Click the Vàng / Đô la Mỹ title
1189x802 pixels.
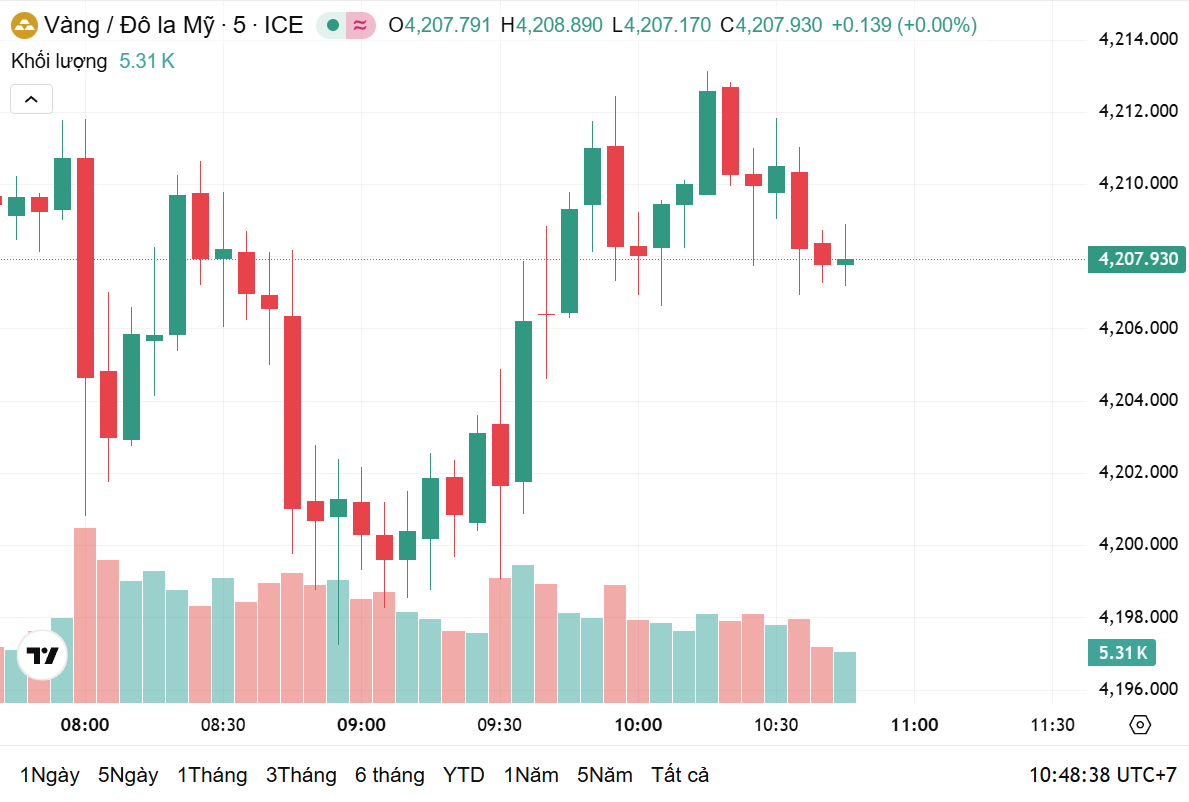129,25
